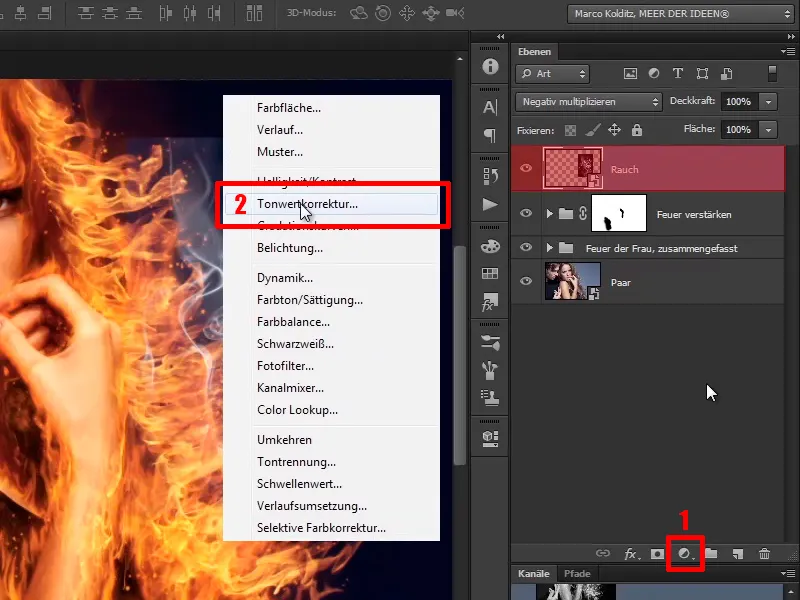Click the distribute vertical centers icon
Image resolution: width=800 pixels, height=600 pixels.
[110, 13]
